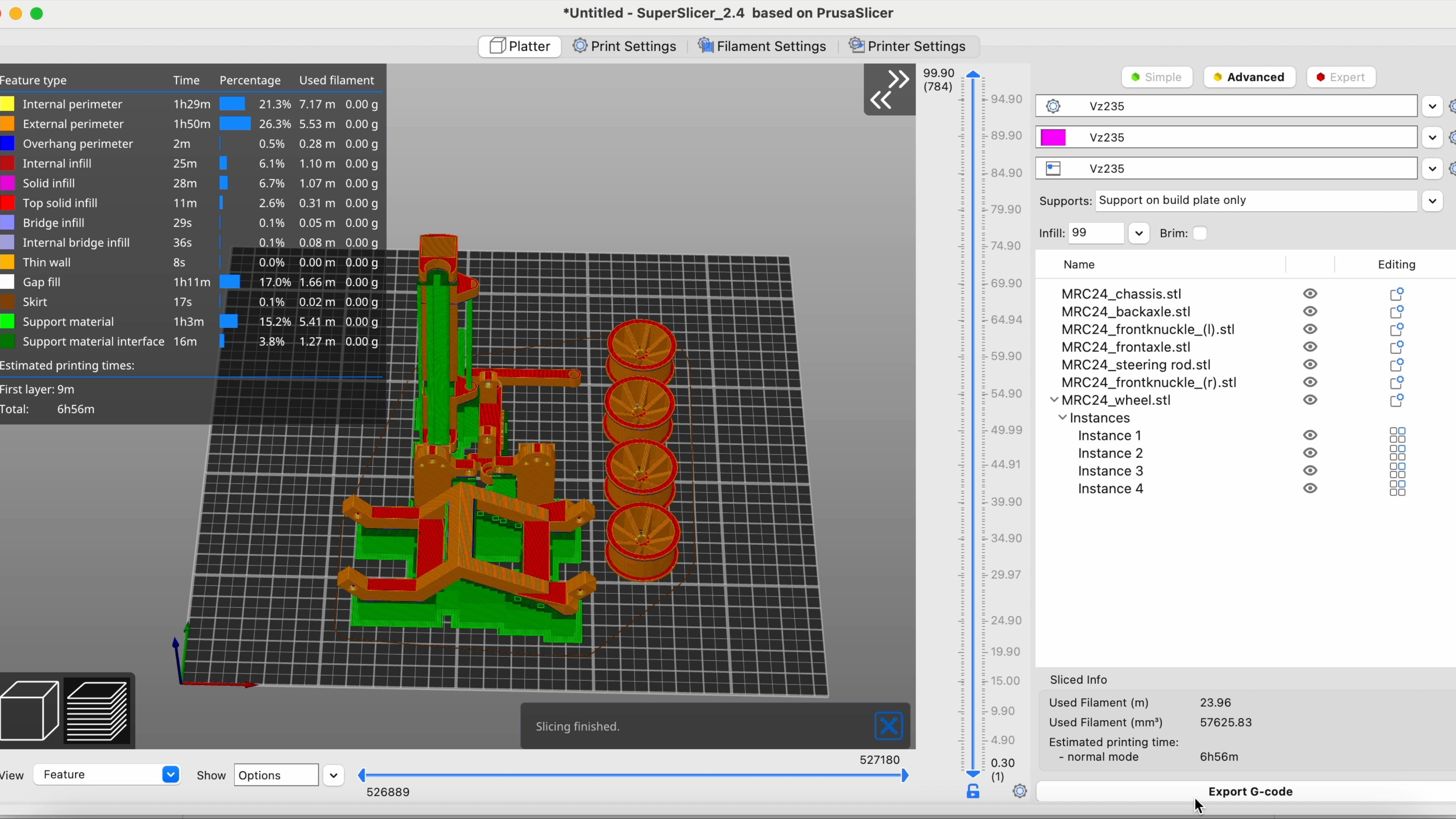Viewport: 1456px width, 819px height.
Task: Select Instance 2 in object list
Action: (1110, 453)
